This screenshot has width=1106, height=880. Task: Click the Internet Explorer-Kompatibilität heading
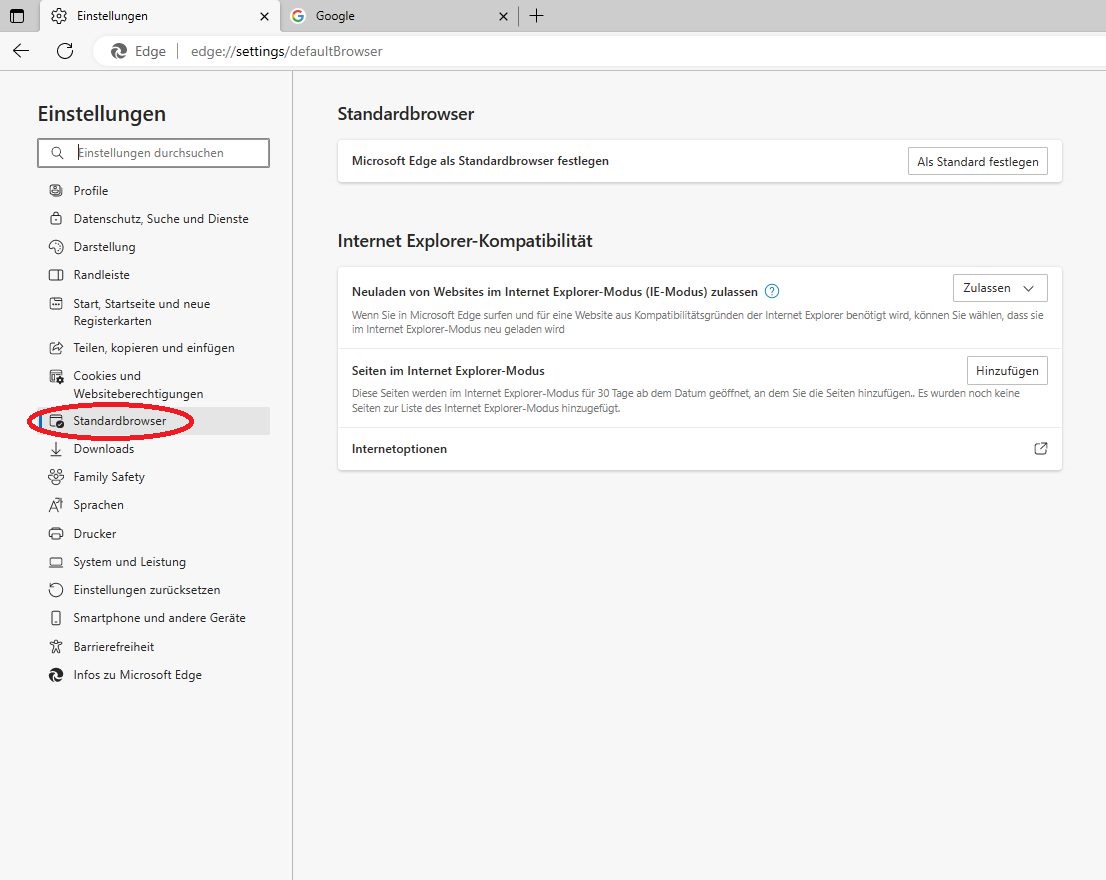pos(465,241)
